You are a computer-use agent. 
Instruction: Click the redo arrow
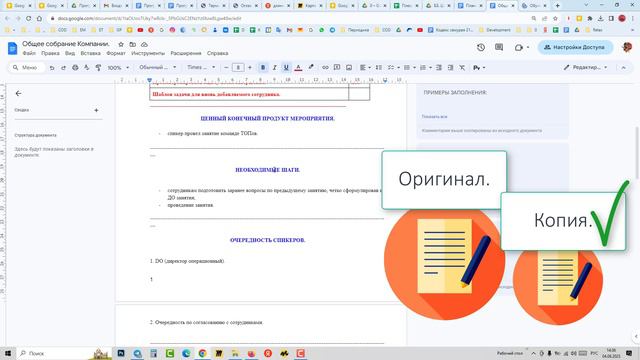63,68
